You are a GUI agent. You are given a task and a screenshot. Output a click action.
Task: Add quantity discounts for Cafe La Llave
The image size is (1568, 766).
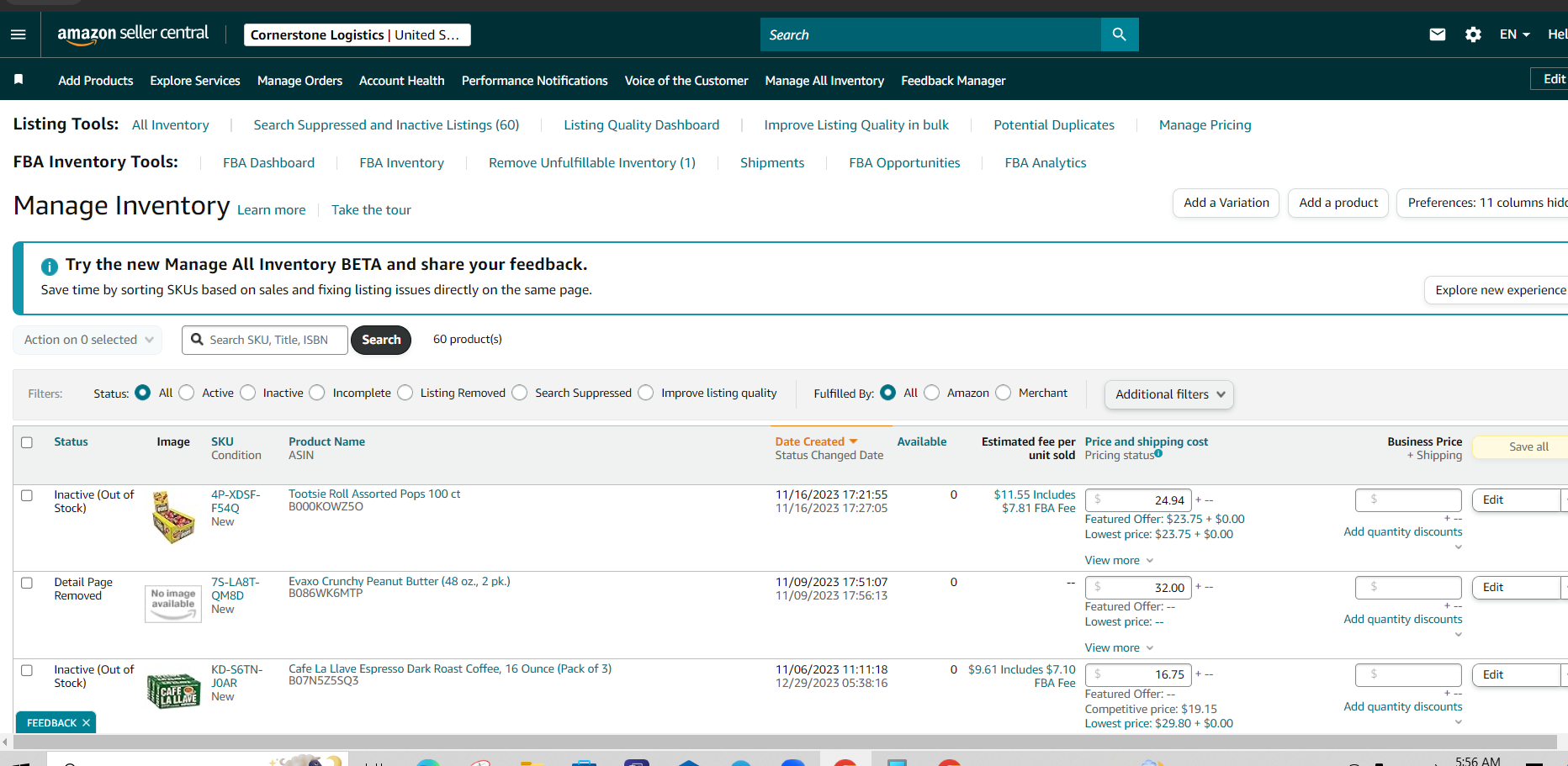pyautogui.click(x=1403, y=707)
